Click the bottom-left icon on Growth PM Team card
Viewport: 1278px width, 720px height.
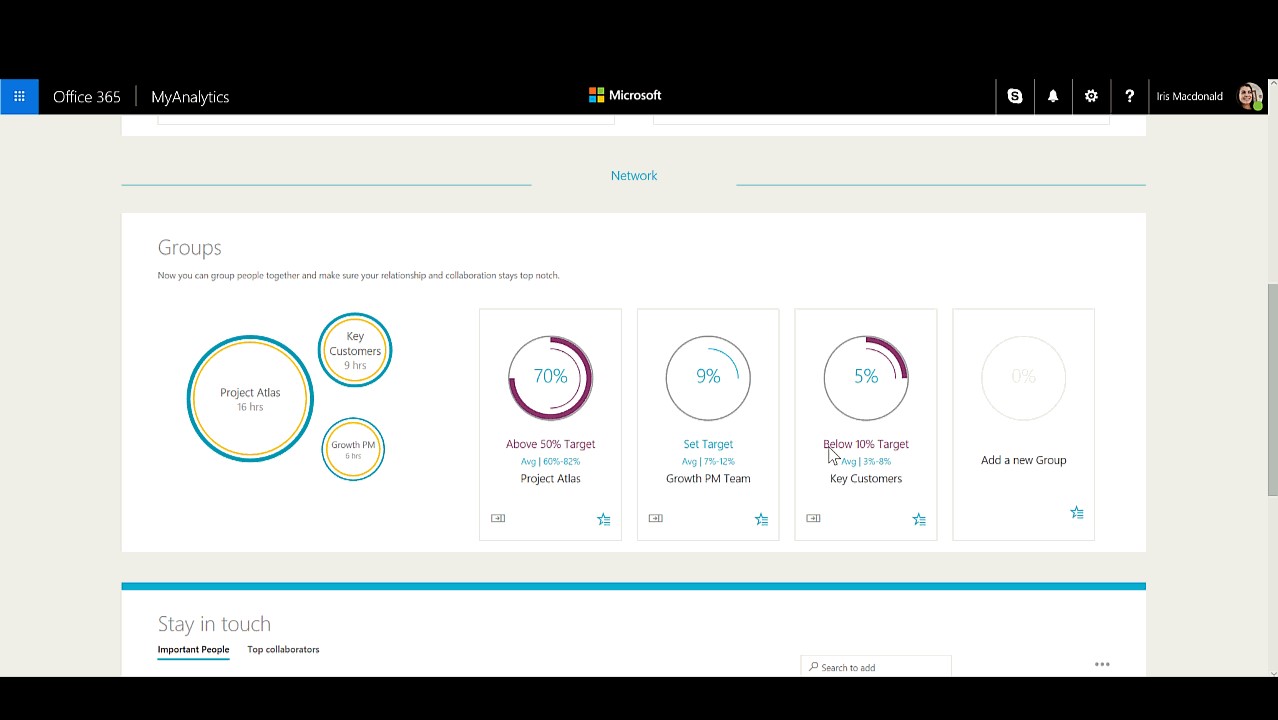click(x=656, y=518)
